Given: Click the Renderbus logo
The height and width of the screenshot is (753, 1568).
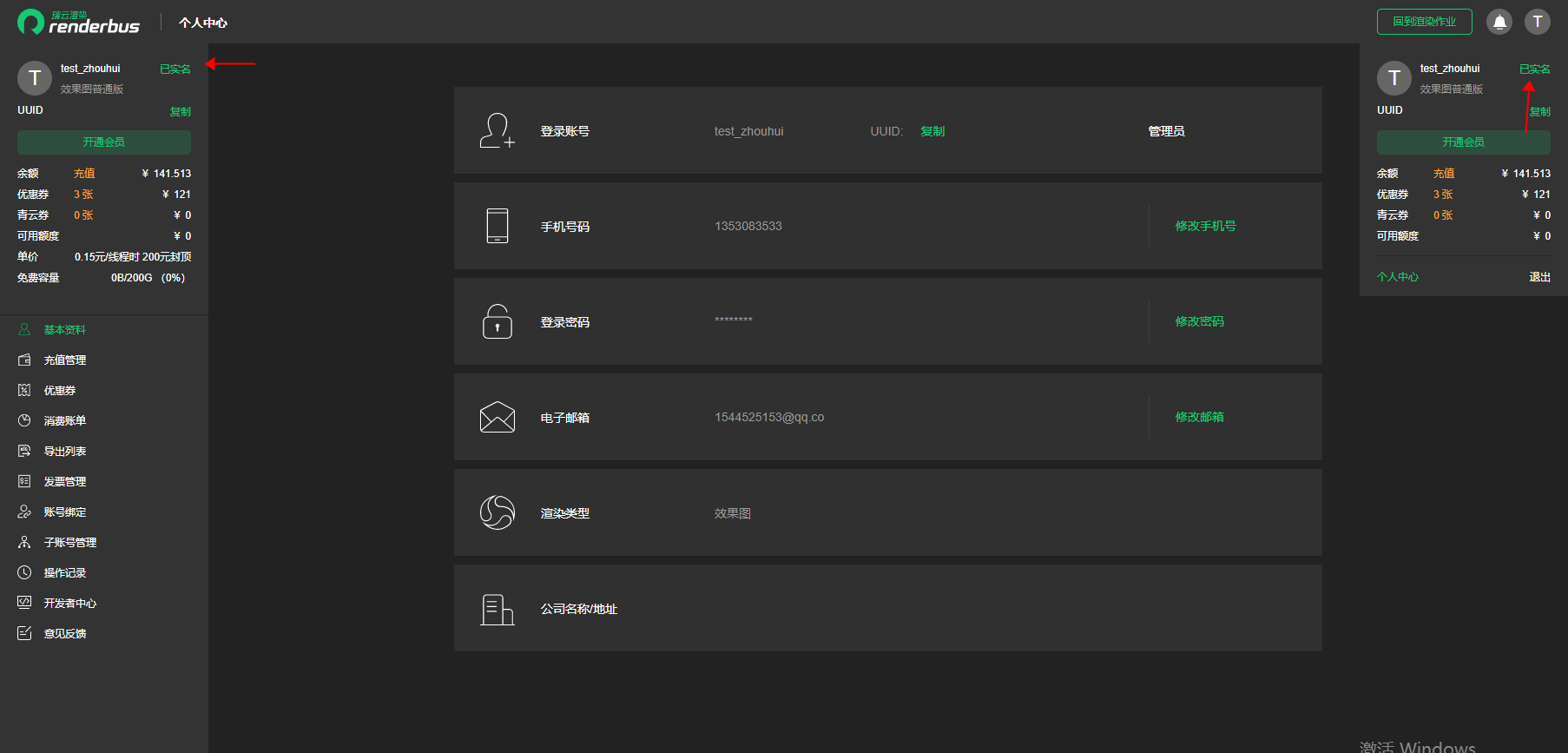Looking at the screenshot, I should tap(78, 22).
